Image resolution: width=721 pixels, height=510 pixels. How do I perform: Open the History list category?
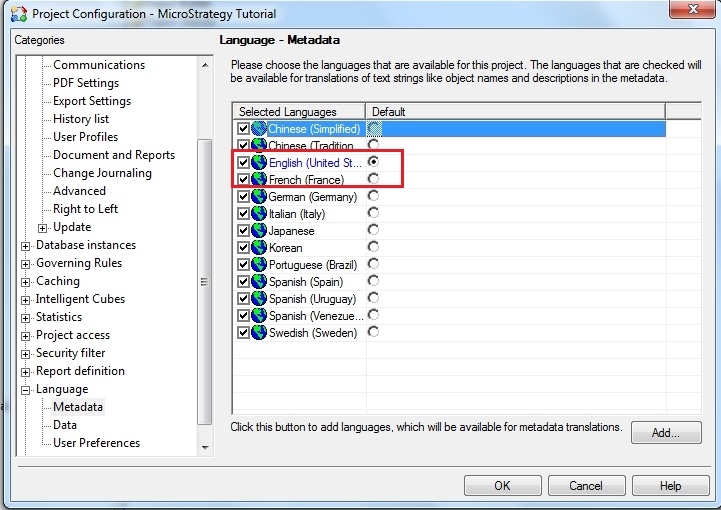click(81, 119)
